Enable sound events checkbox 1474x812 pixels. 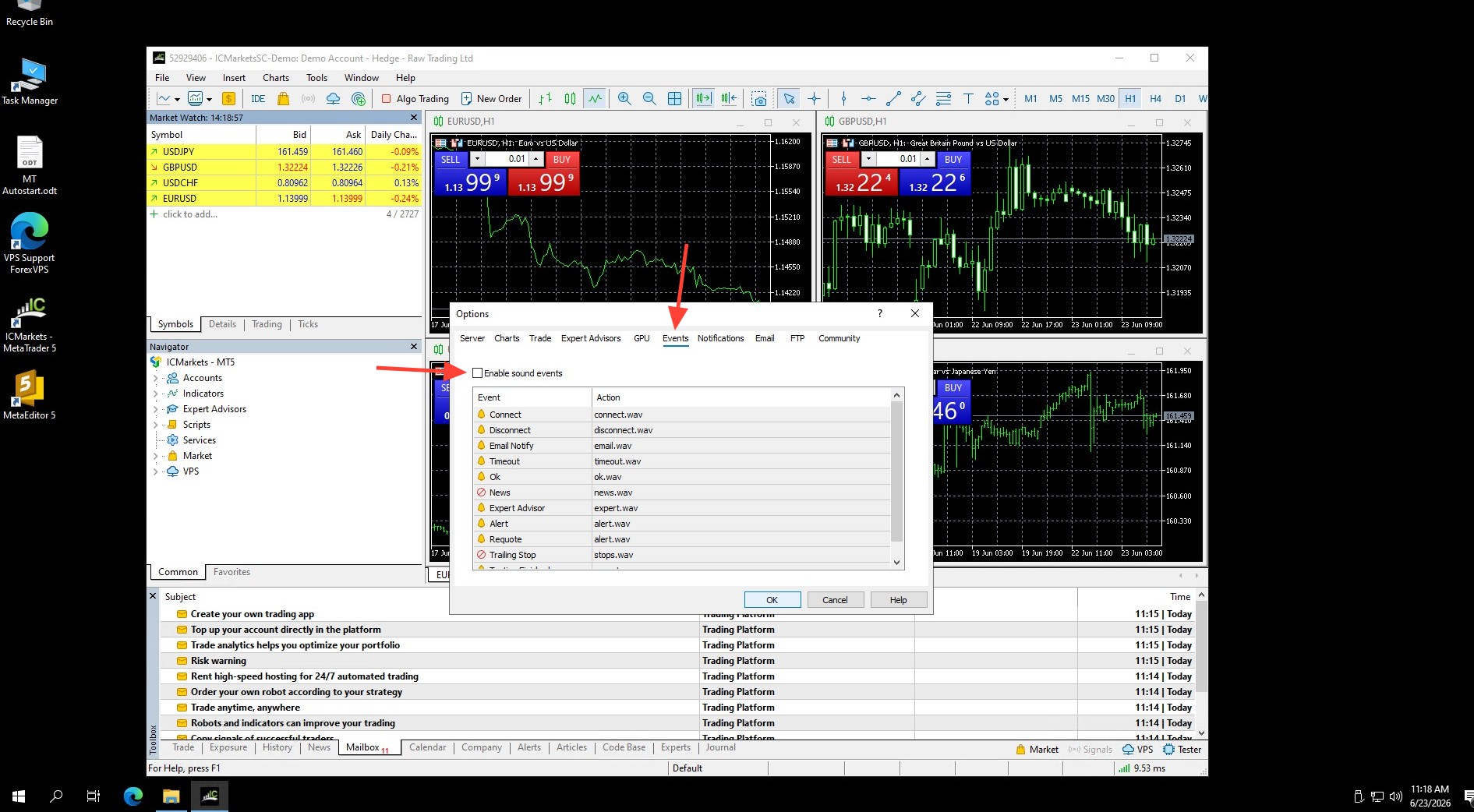pyautogui.click(x=478, y=373)
